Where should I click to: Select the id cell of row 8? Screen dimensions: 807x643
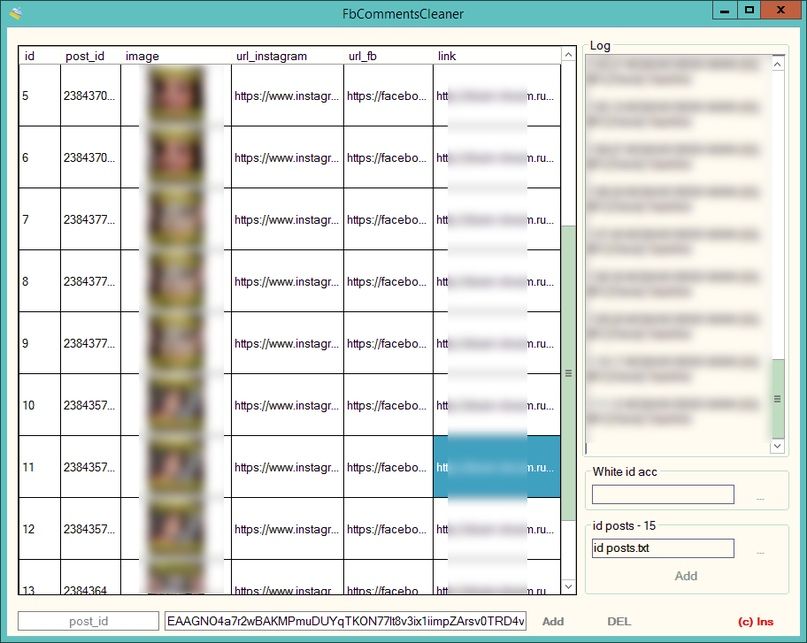(x=40, y=281)
